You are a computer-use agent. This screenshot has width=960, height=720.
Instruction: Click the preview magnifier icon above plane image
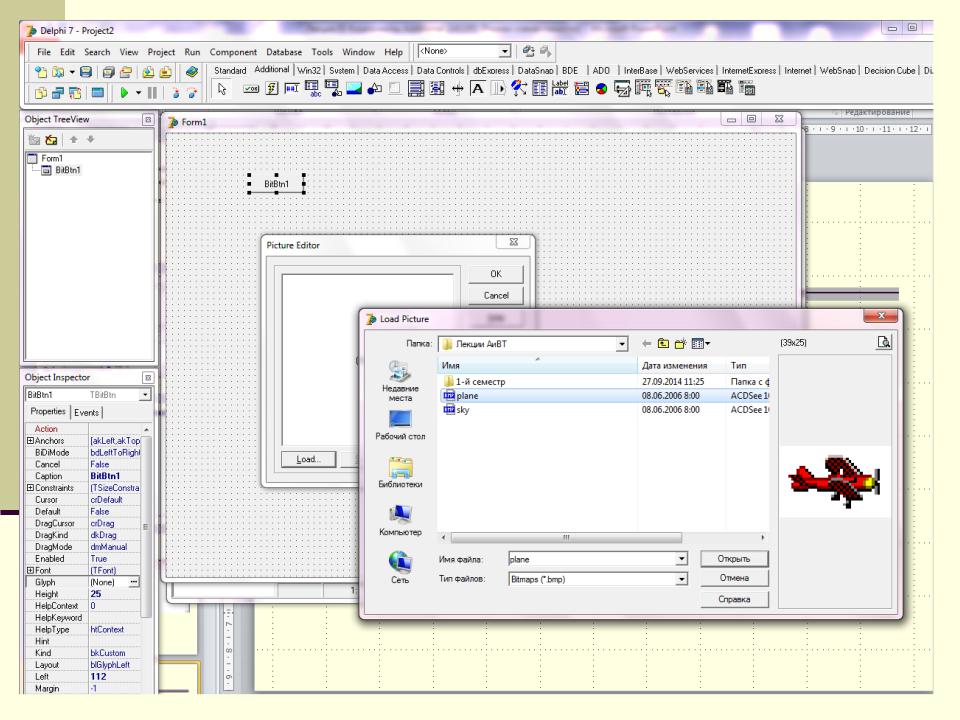pyautogui.click(x=883, y=342)
